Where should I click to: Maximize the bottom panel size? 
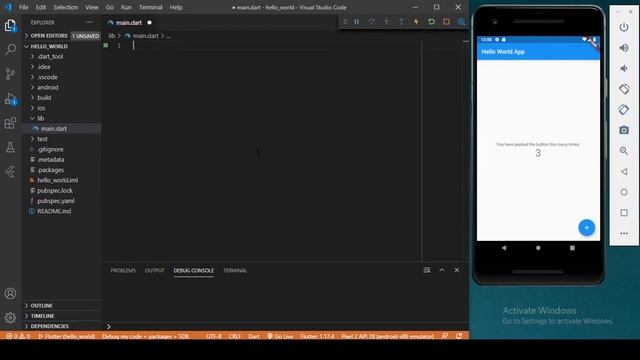point(442,270)
